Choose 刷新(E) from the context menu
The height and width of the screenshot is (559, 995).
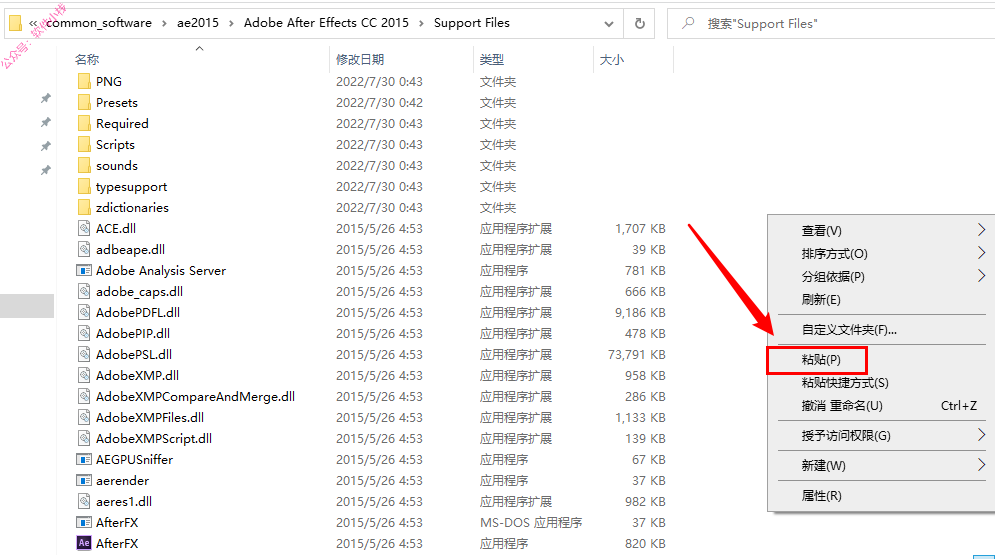coord(820,299)
